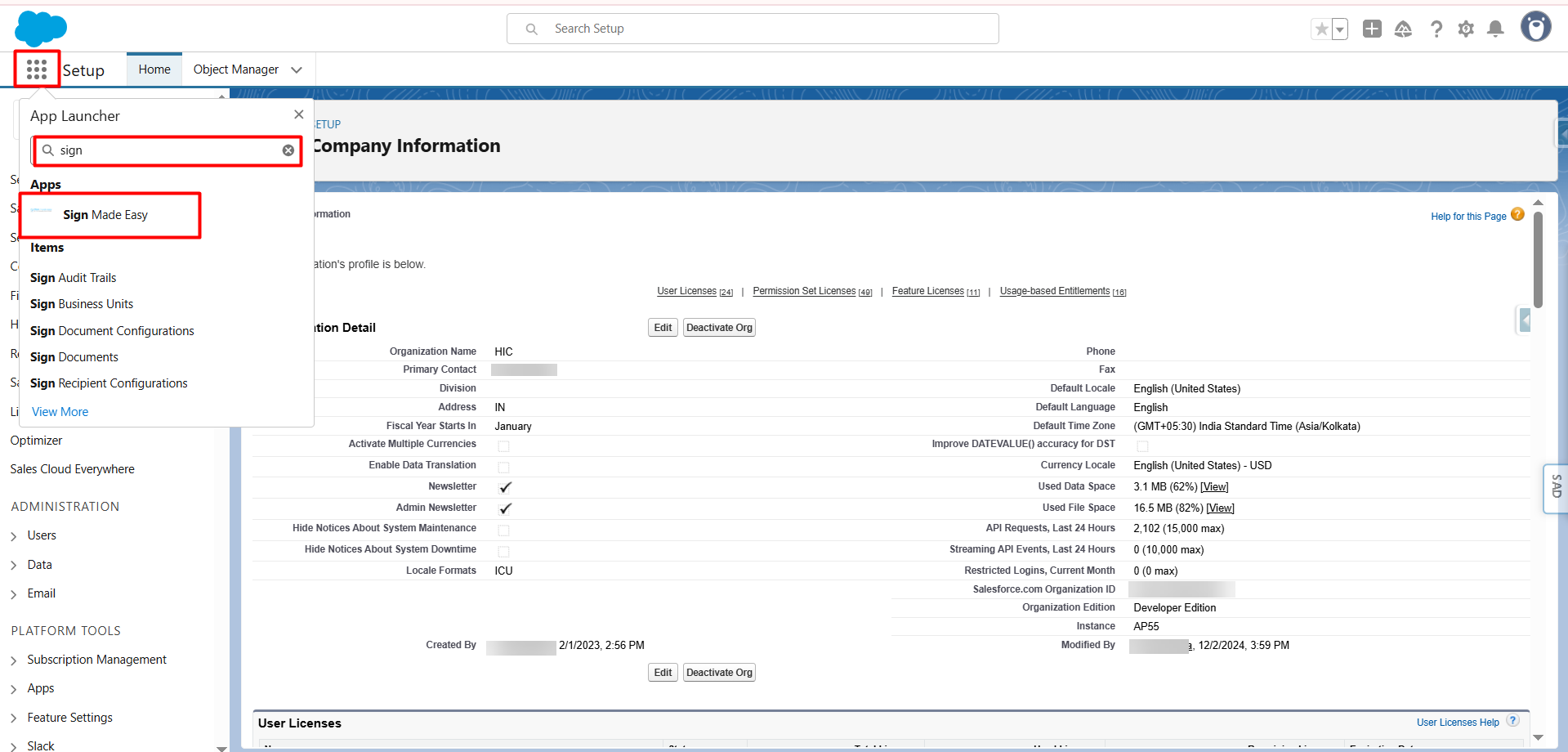Switch to the Home tab
1568x752 pixels.
click(x=154, y=69)
